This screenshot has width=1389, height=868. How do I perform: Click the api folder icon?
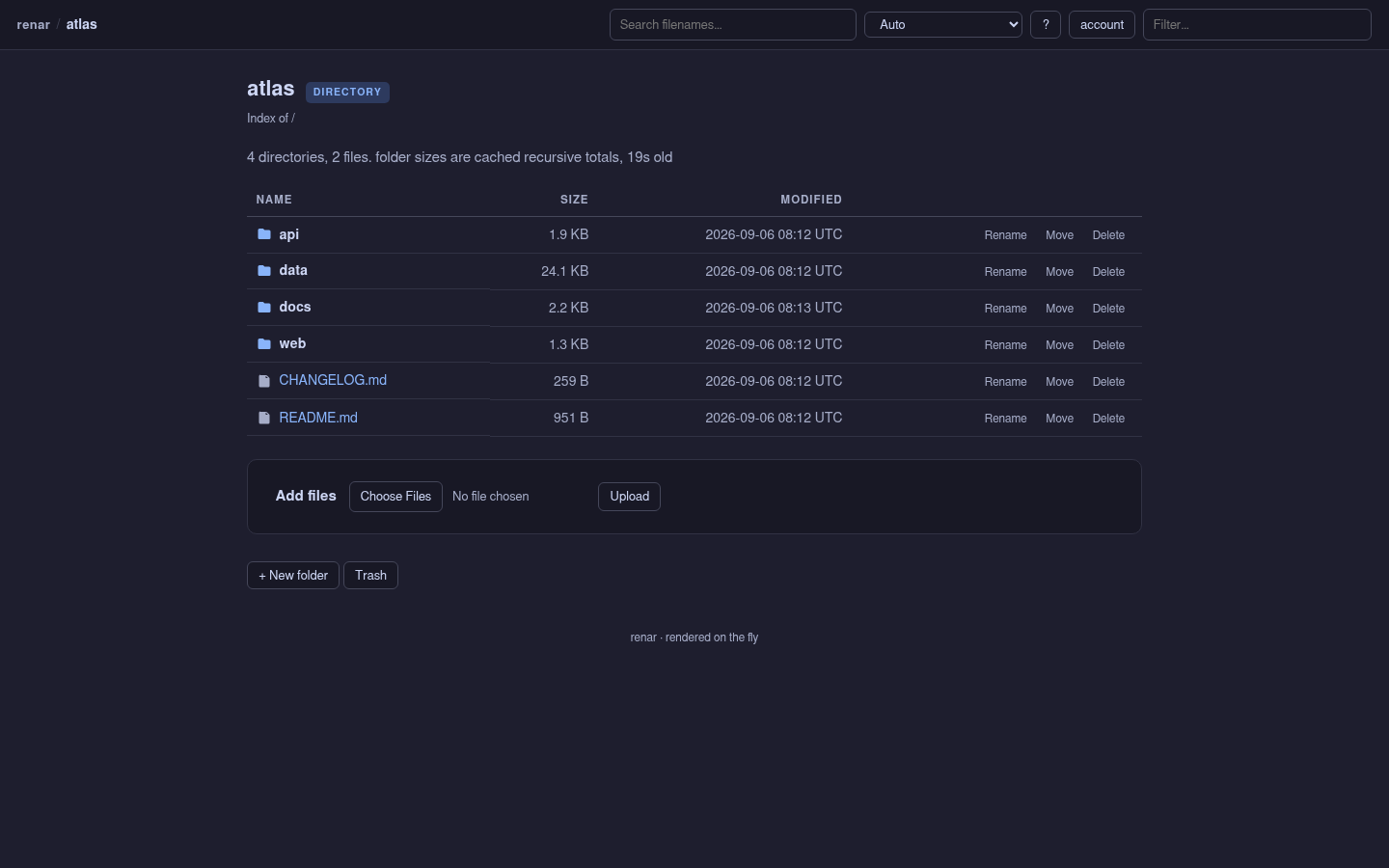pos(264,234)
